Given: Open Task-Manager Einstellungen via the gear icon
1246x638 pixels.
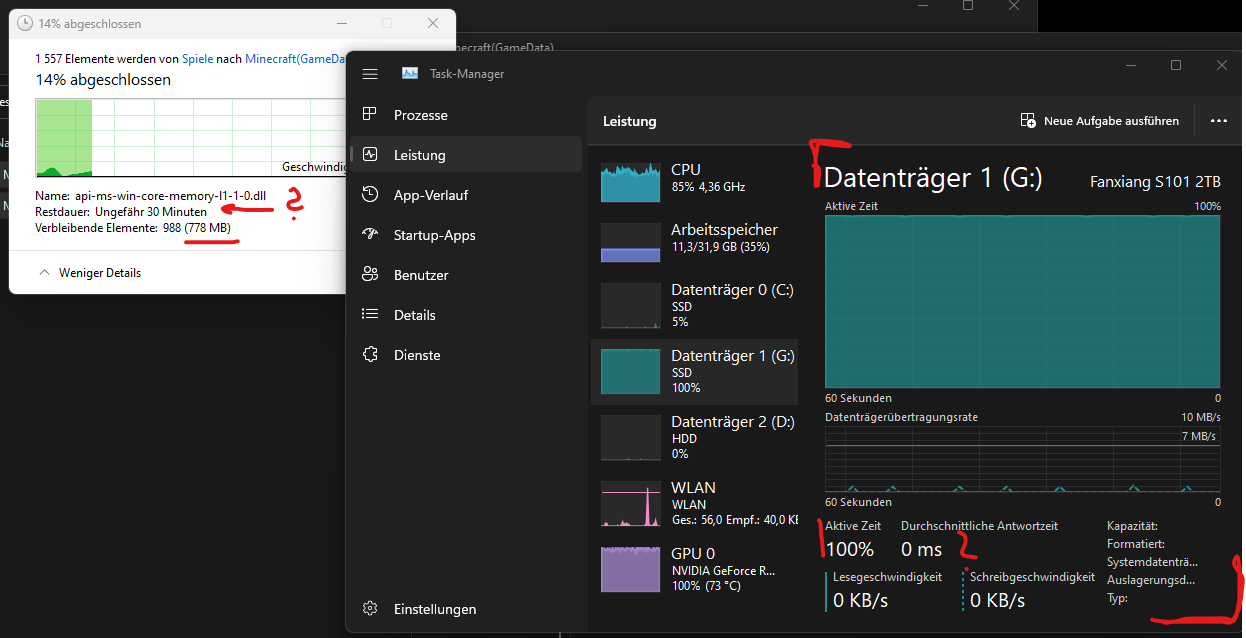Looking at the screenshot, I should tap(370, 608).
